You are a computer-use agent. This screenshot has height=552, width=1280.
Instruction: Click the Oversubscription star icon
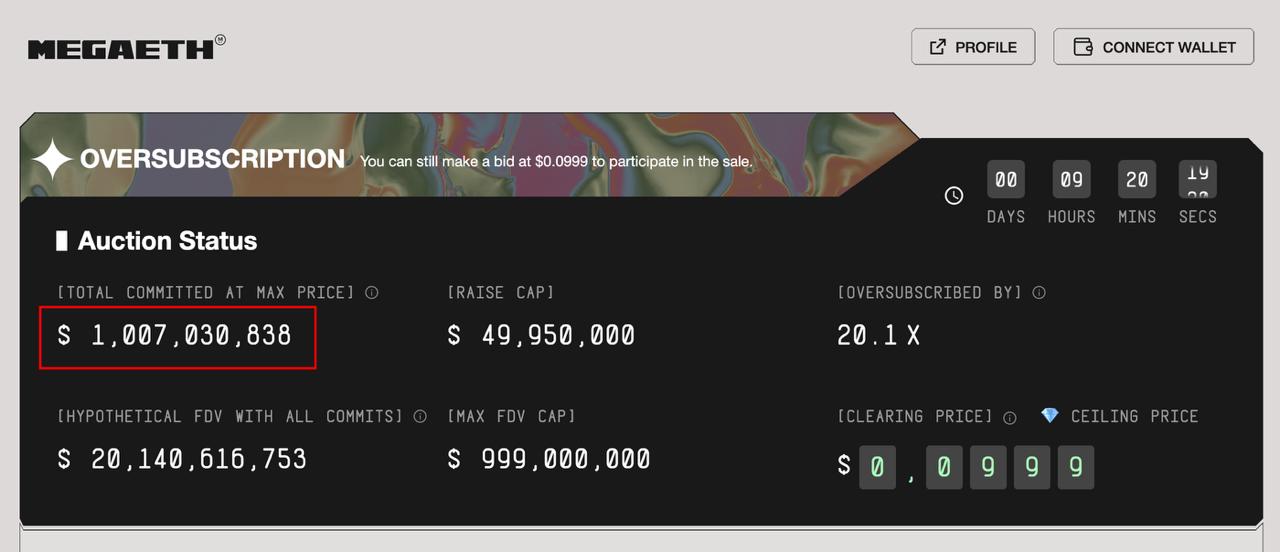pos(51,160)
